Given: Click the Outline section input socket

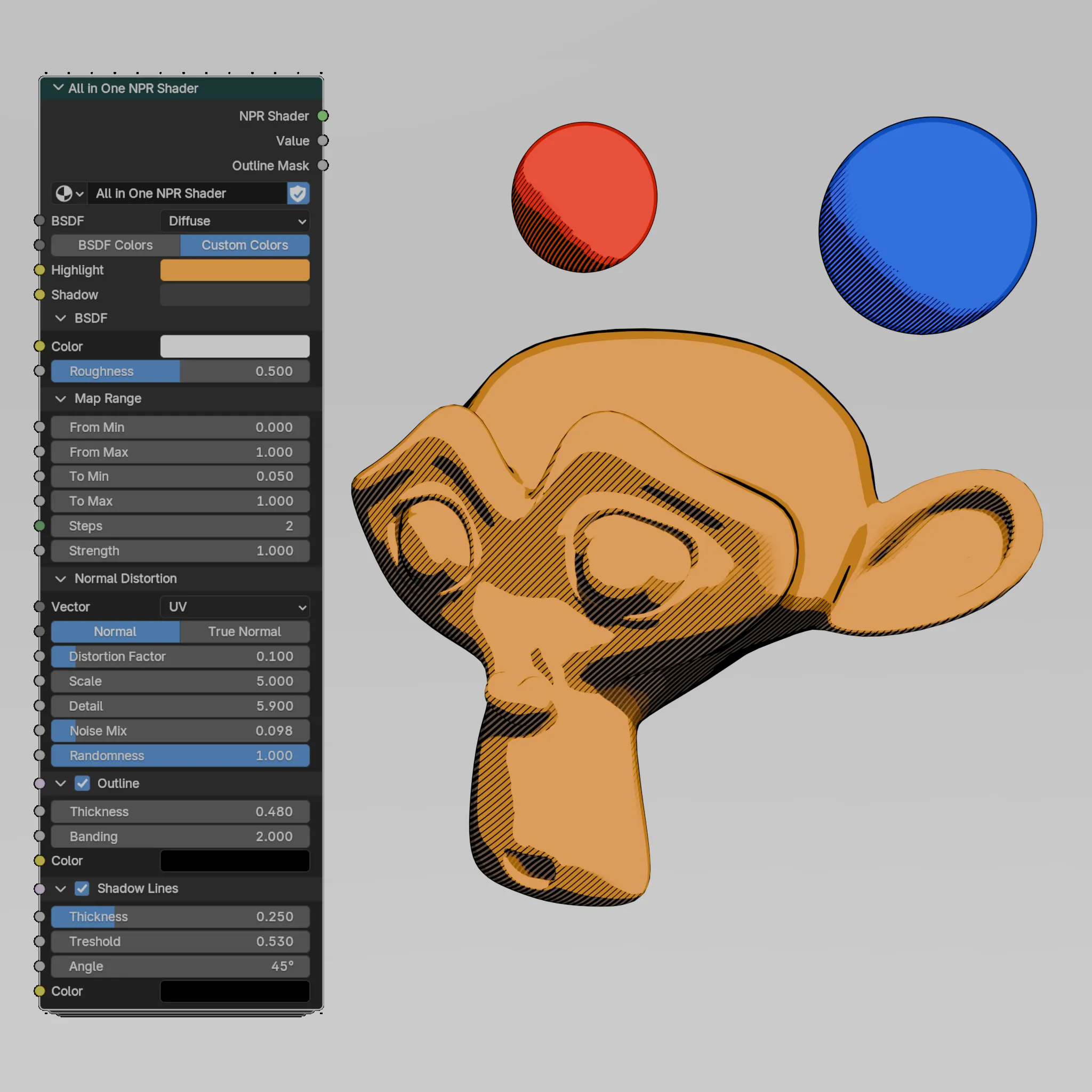Looking at the screenshot, I should [x=39, y=783].
